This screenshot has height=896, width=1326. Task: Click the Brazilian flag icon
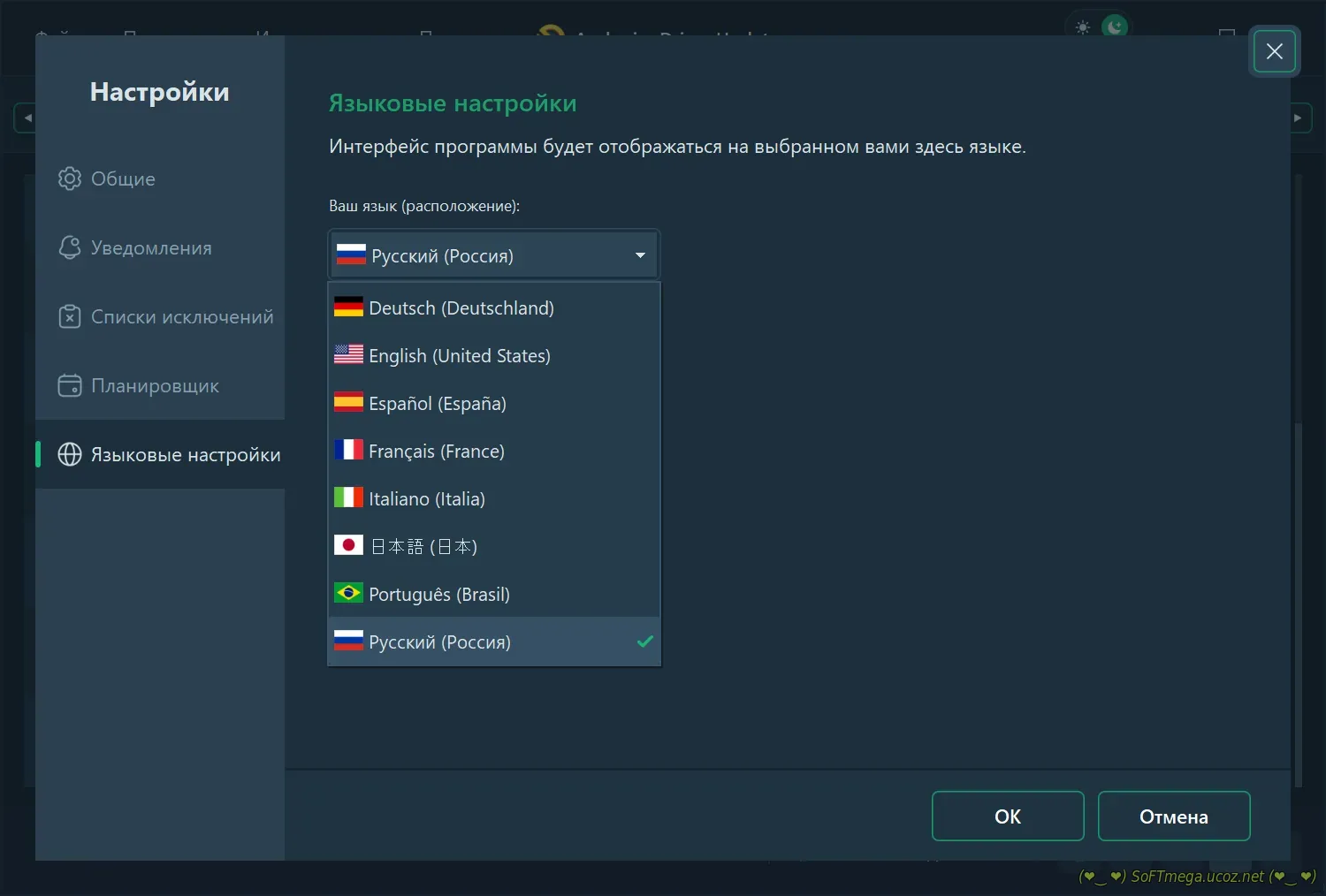[348, 593]
